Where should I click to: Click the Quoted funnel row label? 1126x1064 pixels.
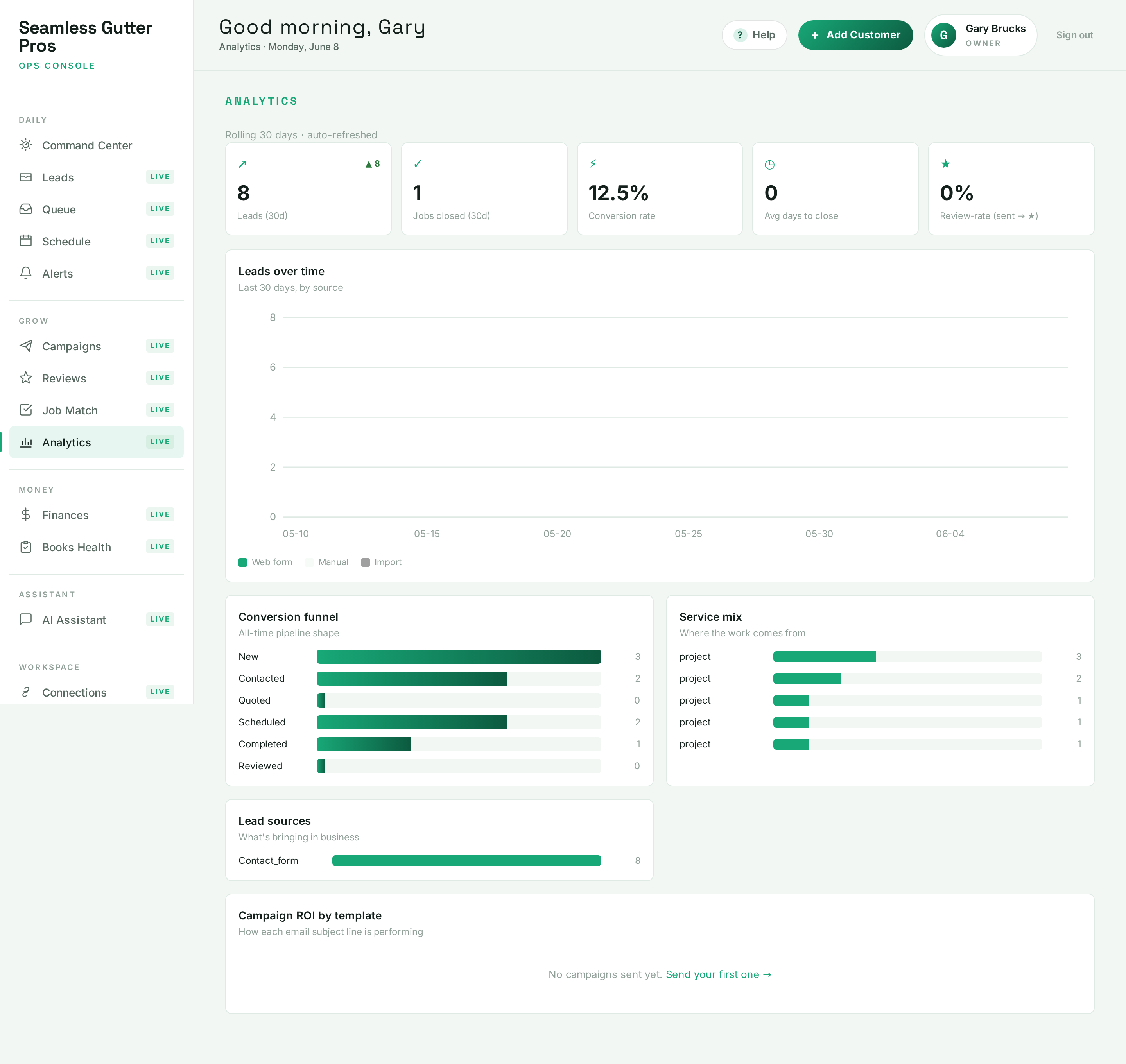(254, 700)
